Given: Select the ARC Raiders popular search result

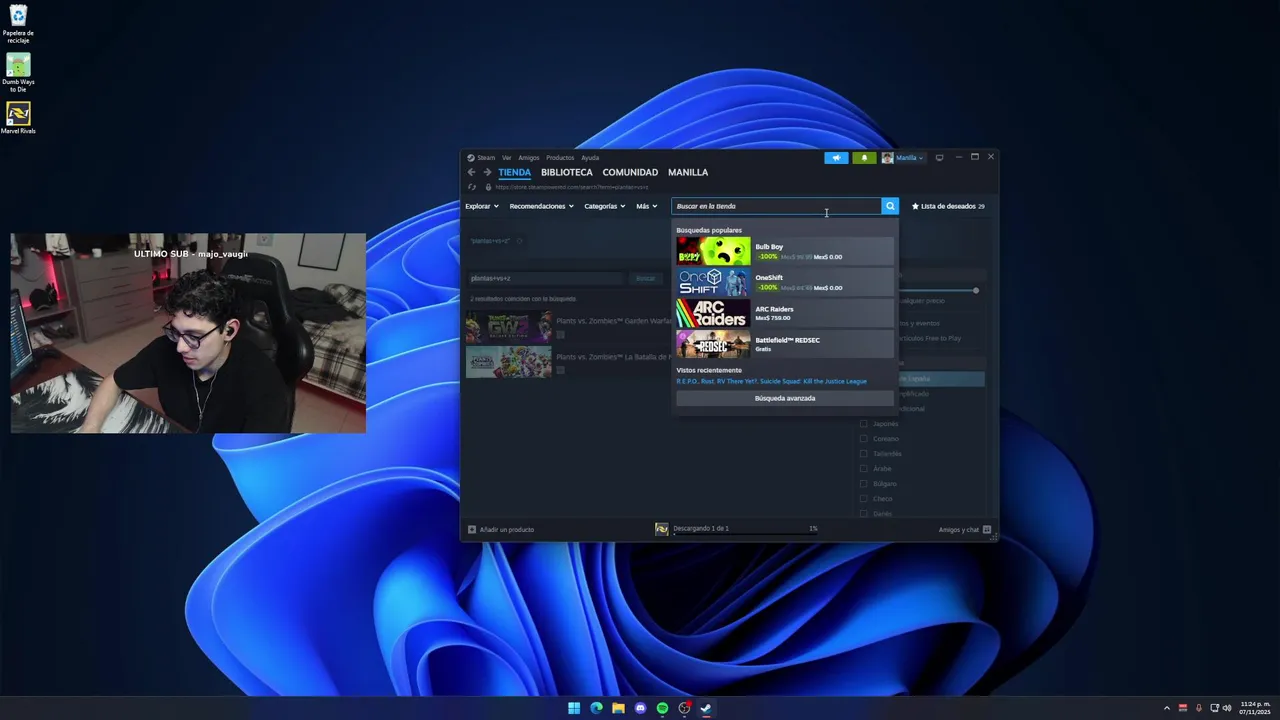Looking at the screenshot, I should (785, 313).
